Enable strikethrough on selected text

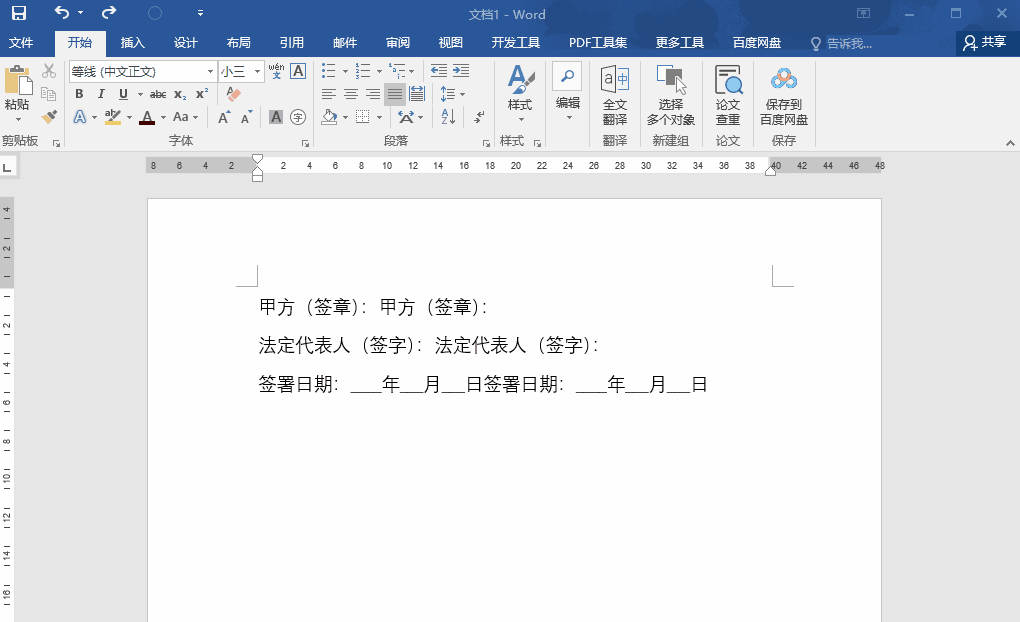coord(158,93)
